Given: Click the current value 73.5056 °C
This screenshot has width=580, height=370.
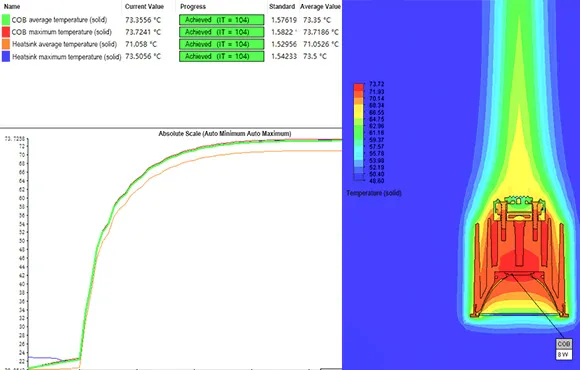Looking at the screenshot, I should (143, 56).
